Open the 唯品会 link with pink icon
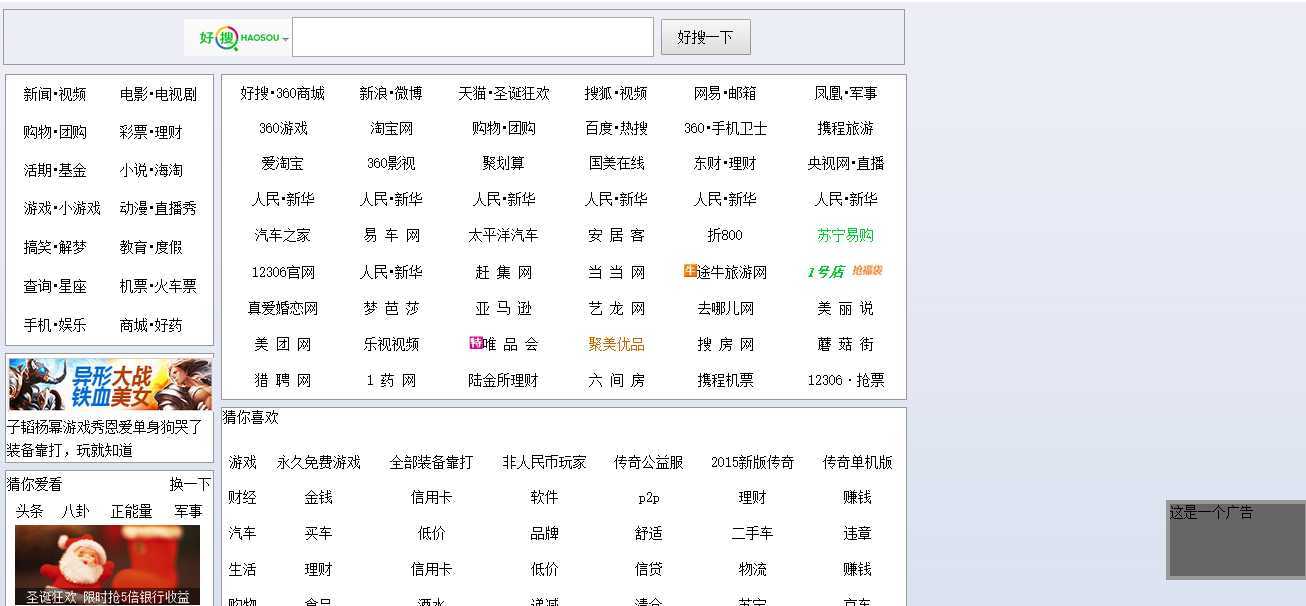1306x606 pixels. pos(504,344)
